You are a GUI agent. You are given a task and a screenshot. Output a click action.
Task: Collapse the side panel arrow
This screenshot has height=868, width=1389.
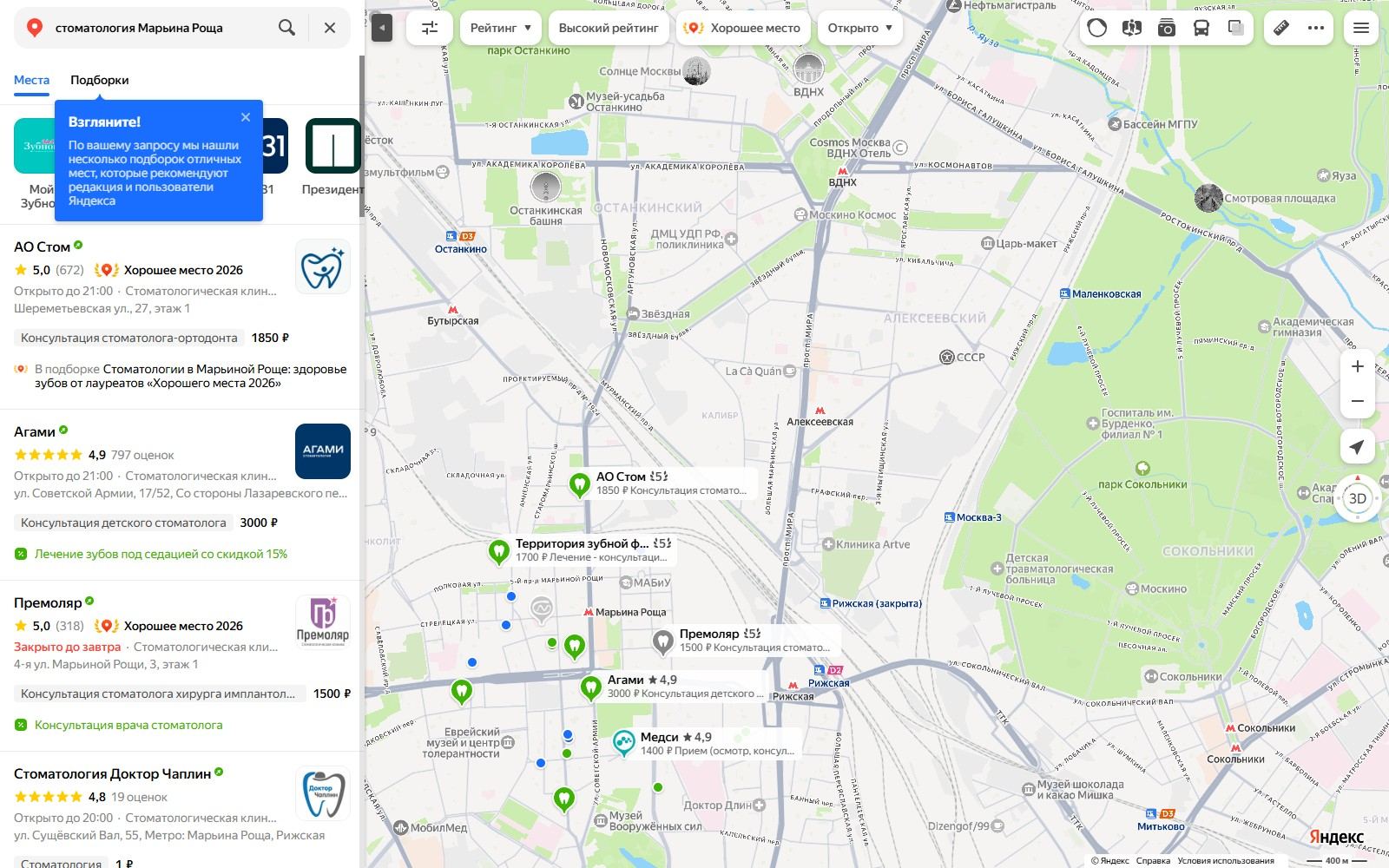click(x=382, y=28)
